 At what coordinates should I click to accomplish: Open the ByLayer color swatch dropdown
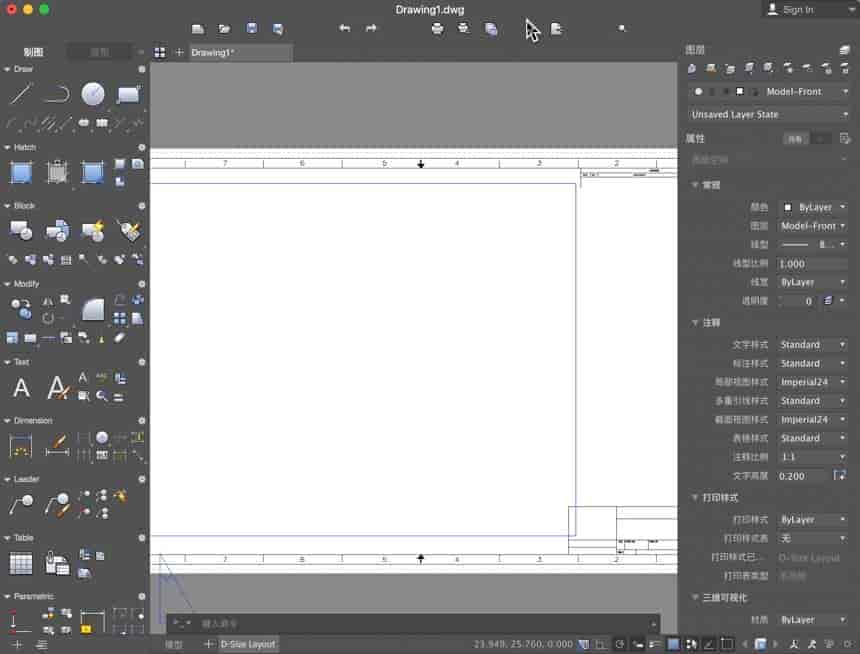pyautogui.click(x=813, y=206)
